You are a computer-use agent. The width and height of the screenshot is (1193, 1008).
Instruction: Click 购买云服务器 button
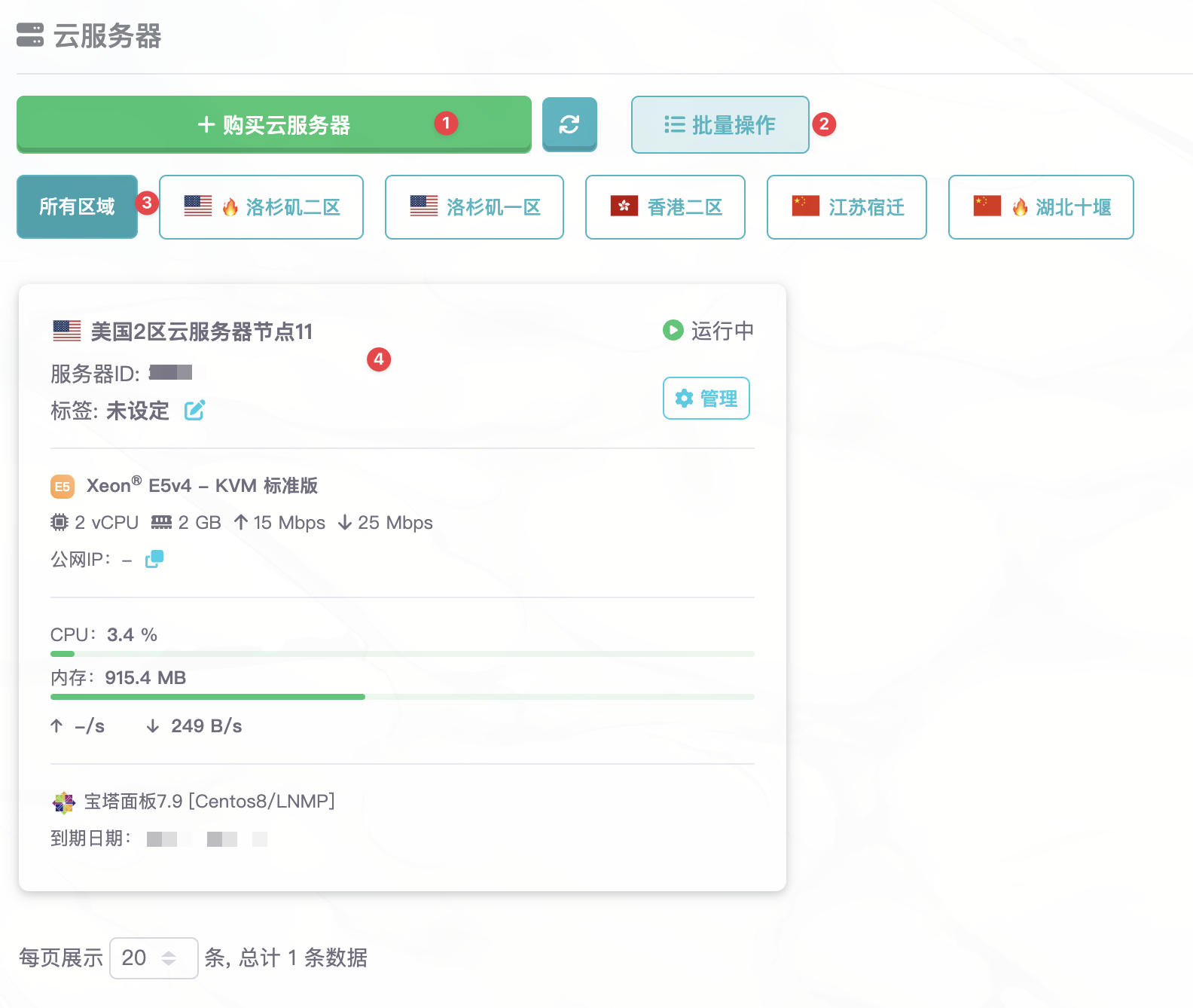[x=274, y=124]
